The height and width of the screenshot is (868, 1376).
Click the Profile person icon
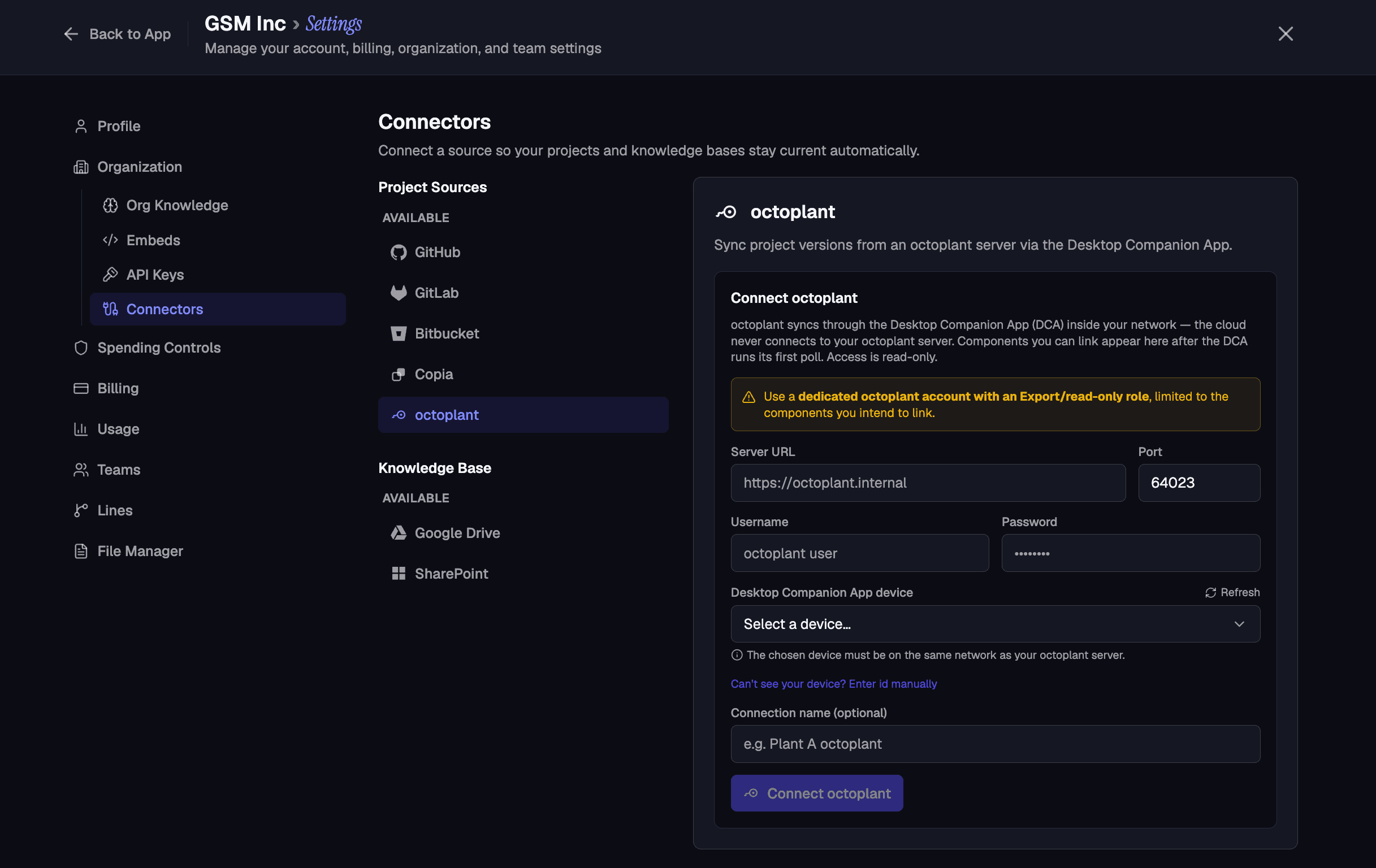click(81, 126)
